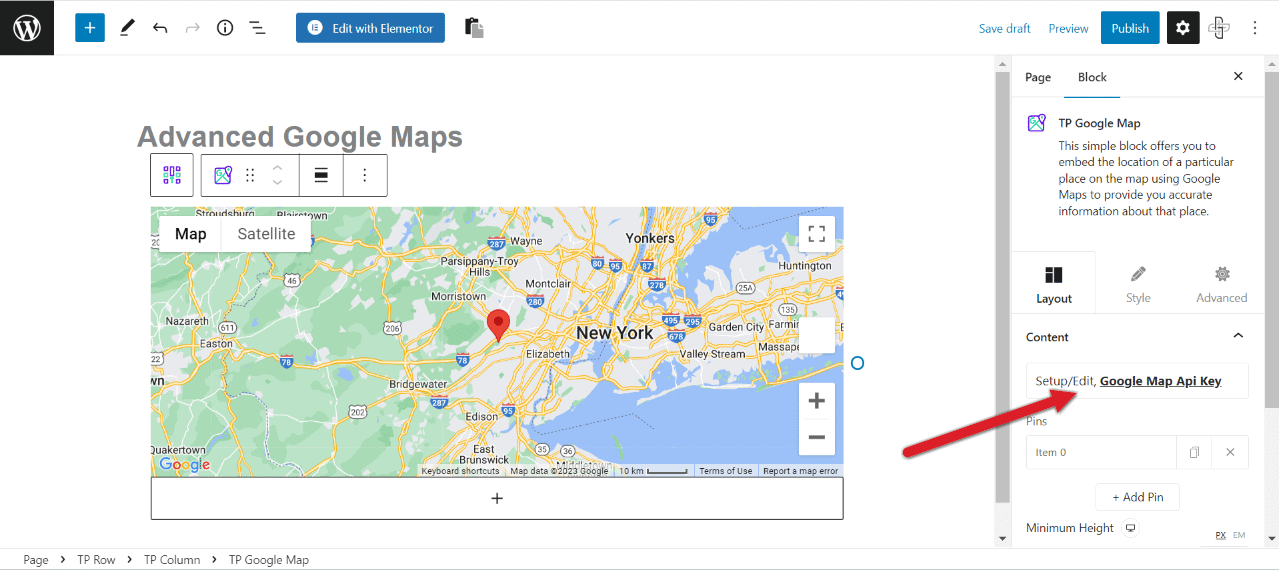The width and height of the screenshot is (1279, 570).
Task: Close the settings sidebar
Action: pyautogui.click(x=1238, y=76)
